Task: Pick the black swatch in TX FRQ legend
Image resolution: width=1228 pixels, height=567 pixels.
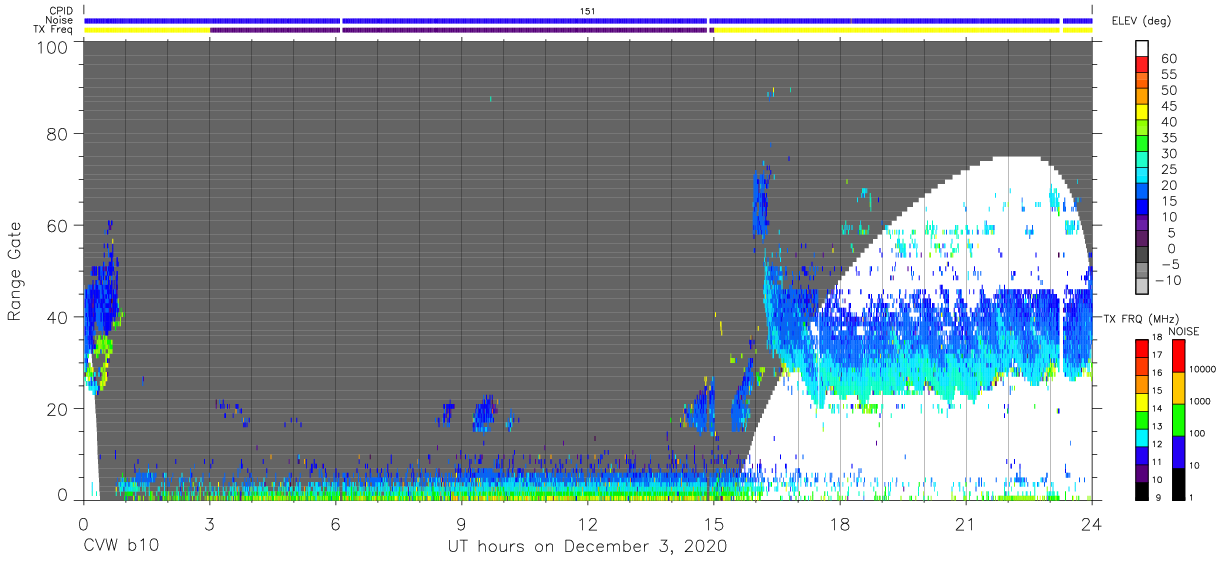Action: coord(1142,489)
